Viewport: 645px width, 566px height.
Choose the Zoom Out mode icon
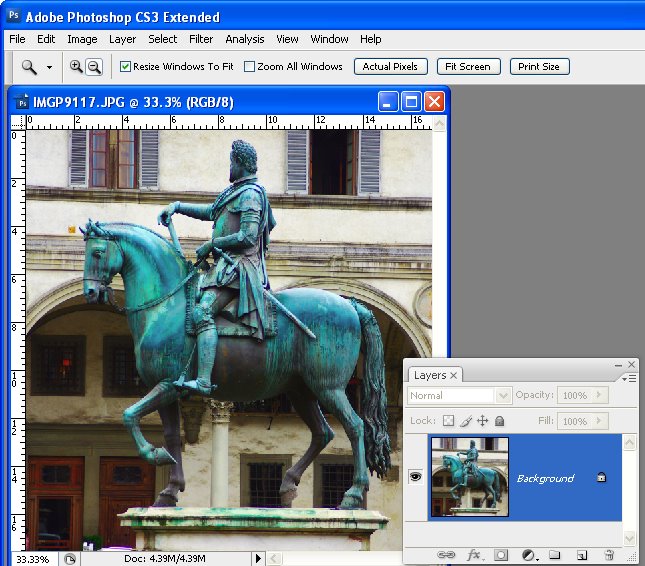[x=94, y=67]
